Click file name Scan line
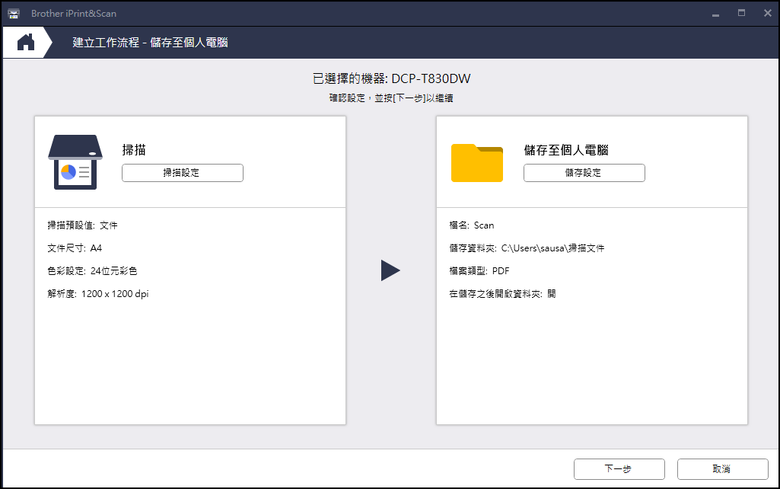This screenshot has height=489, width=780. point(472,225)
